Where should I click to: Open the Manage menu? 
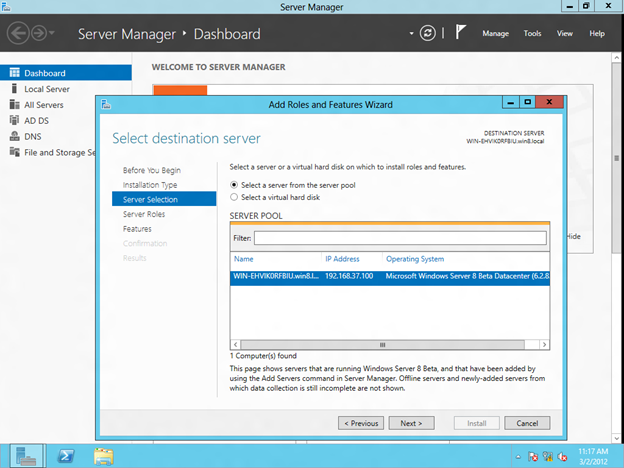(495, 34)
